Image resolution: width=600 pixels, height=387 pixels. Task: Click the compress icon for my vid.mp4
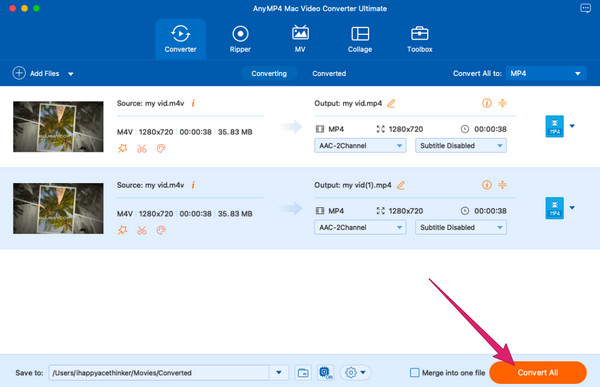(x=502, y=103)
